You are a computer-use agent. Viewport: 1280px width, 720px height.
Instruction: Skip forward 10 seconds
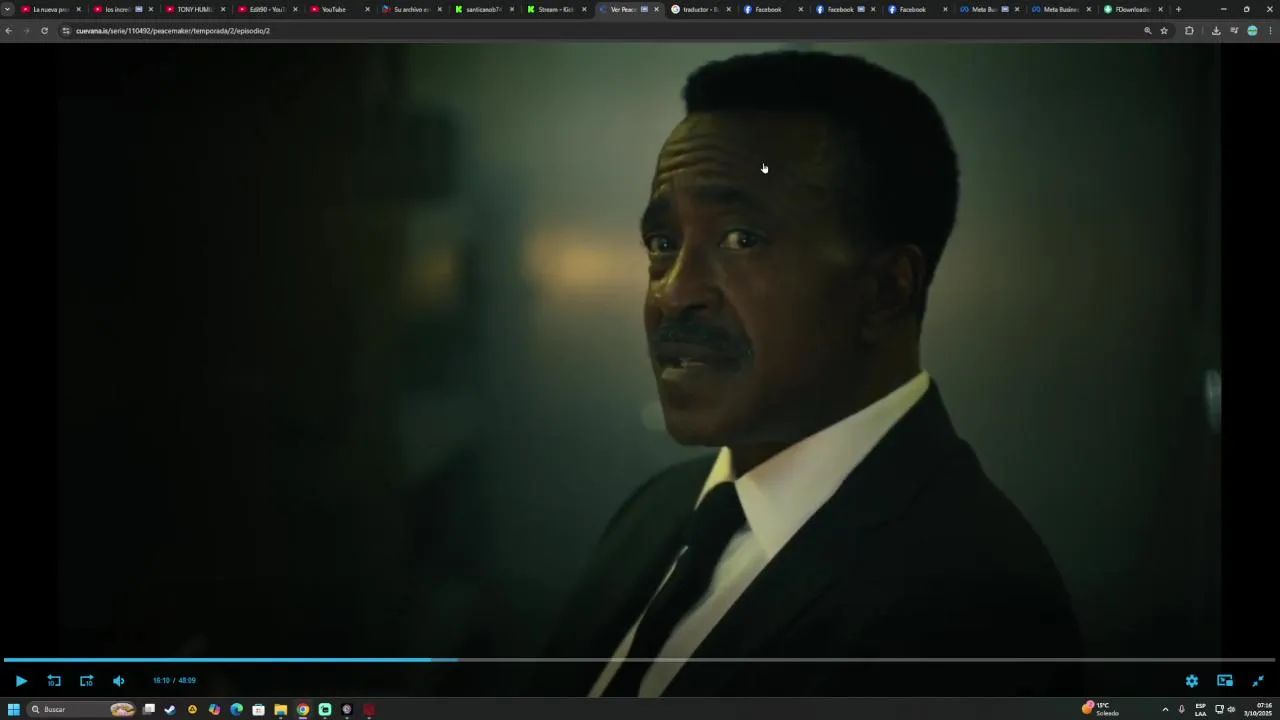click(x=86, y=681)
